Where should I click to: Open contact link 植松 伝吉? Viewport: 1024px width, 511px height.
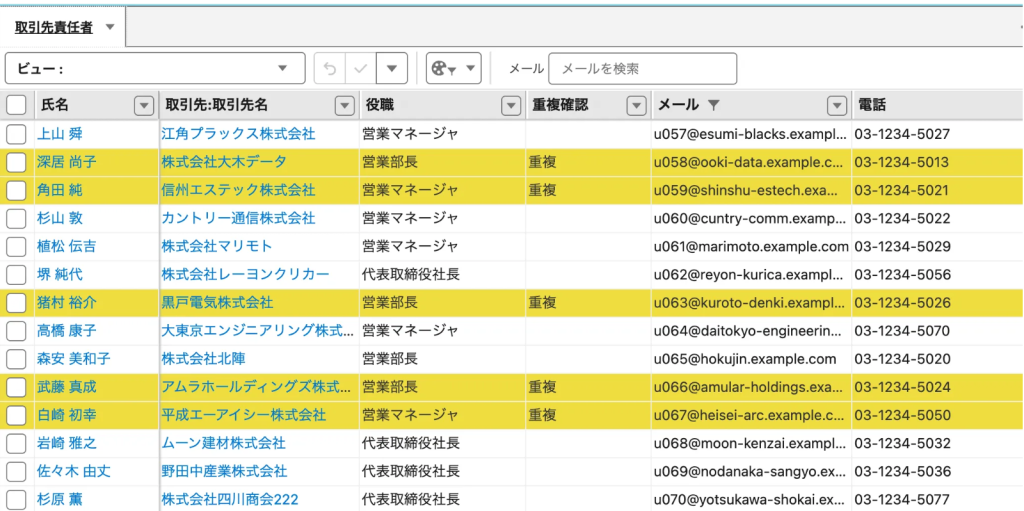pos(67,246)
